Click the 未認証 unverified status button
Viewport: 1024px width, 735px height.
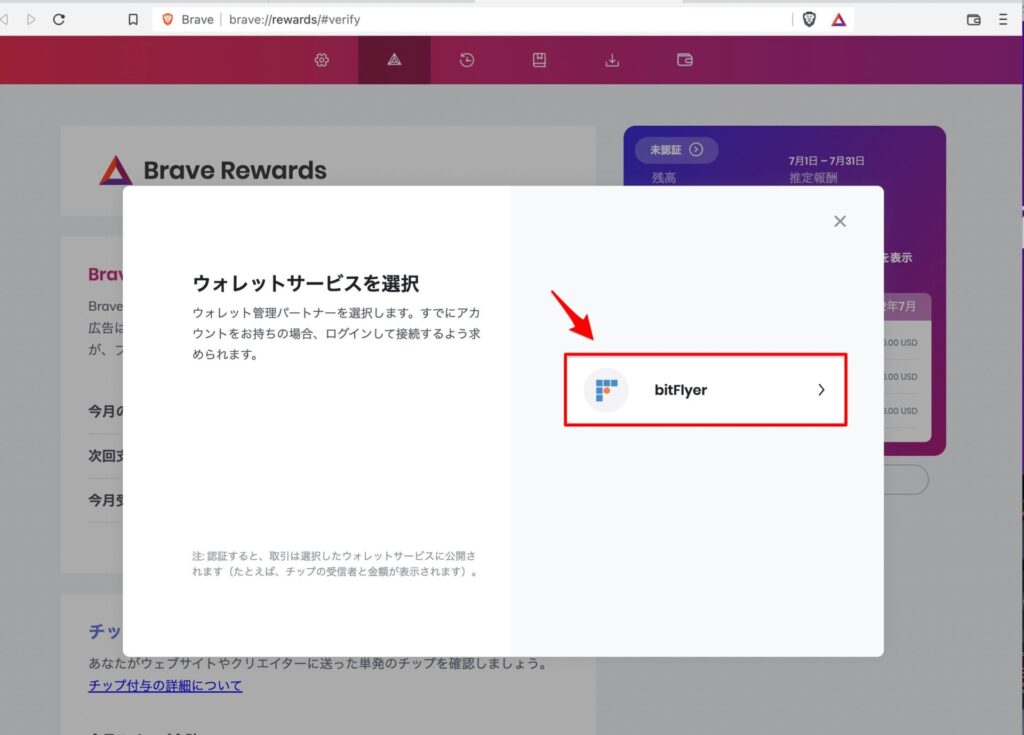(x=677, y=150)
